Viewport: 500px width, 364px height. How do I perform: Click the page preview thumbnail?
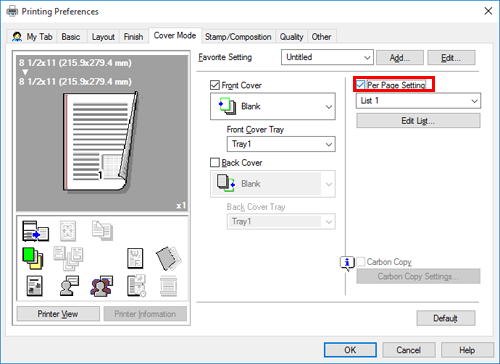(x=102, y=133)
